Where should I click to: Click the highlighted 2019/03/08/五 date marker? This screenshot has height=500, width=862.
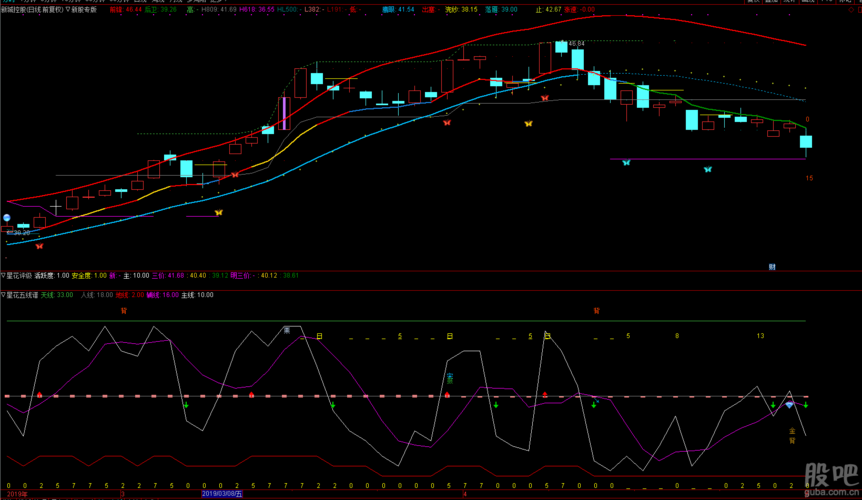tap(222, 494)
